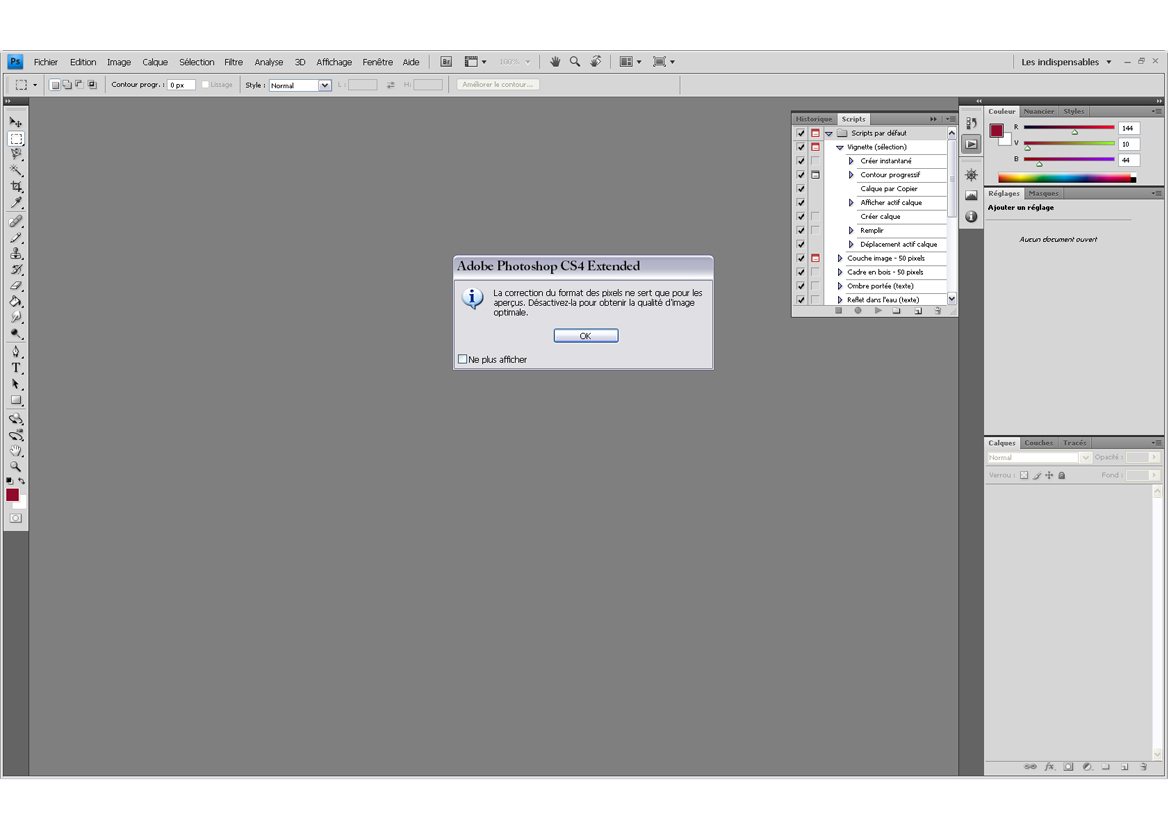Click the create new script button
Screen dimensions: 1169x827
point(918,311)
